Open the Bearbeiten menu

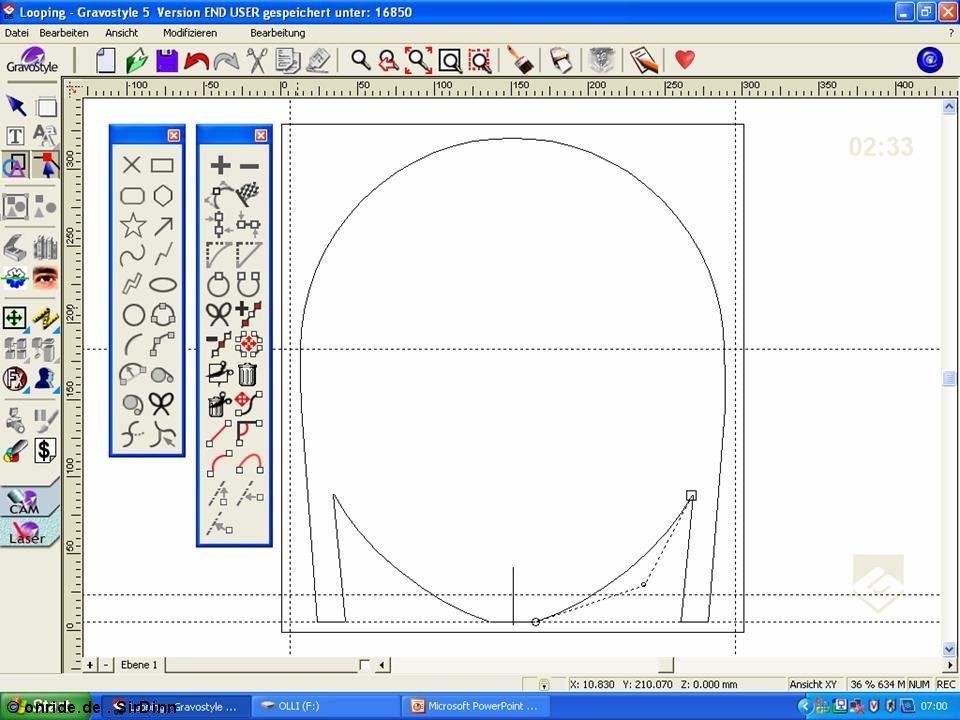coord(64,33)
